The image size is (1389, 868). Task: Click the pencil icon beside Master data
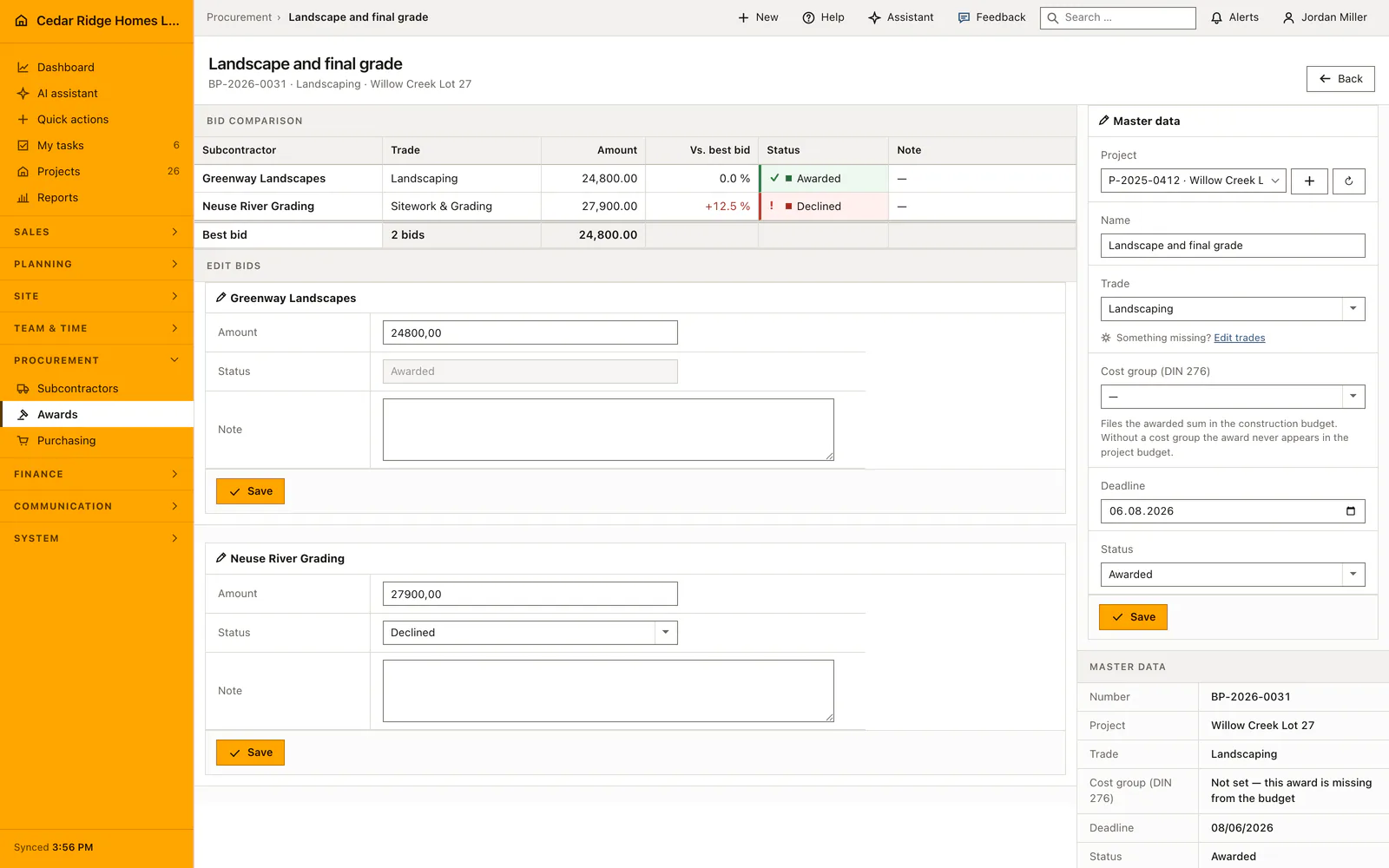[1104, 121]
